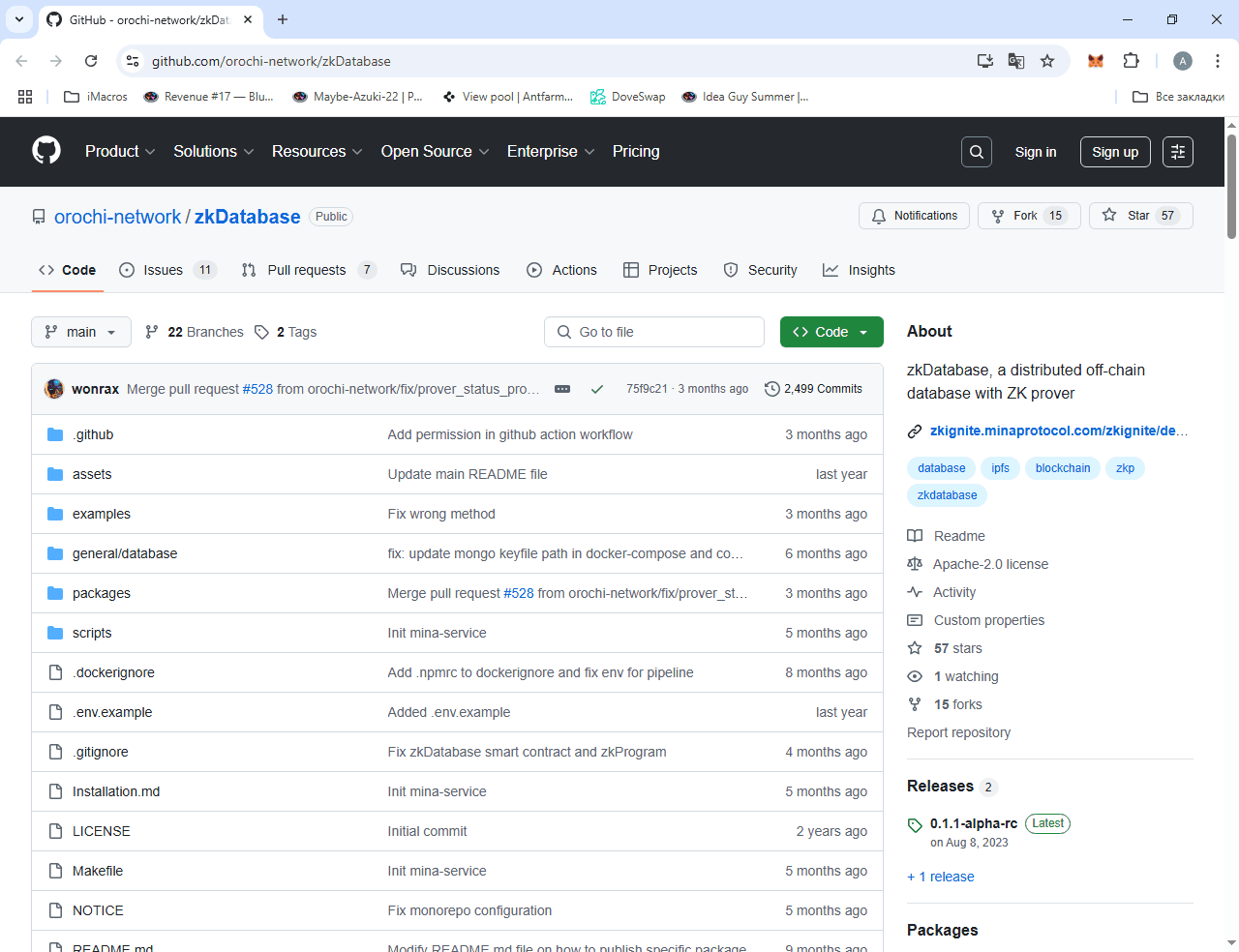Open the scripts folder
1239x952 pixels.
(92, 633)
